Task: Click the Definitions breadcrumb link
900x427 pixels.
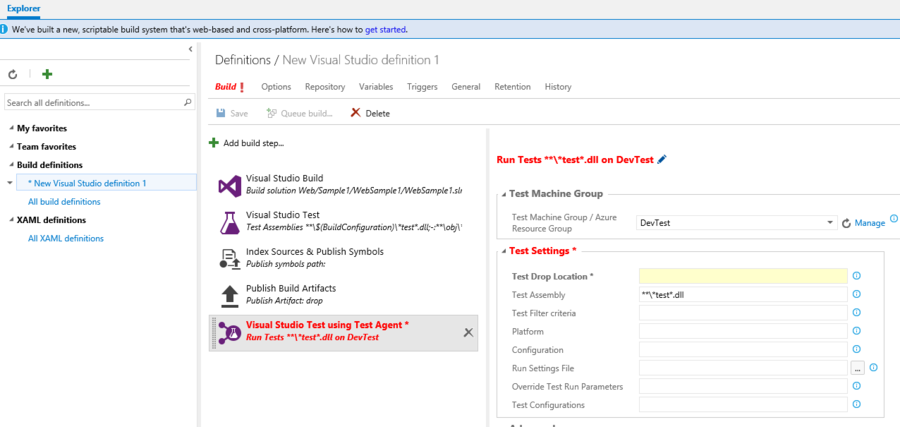Action: click(242, 60)
